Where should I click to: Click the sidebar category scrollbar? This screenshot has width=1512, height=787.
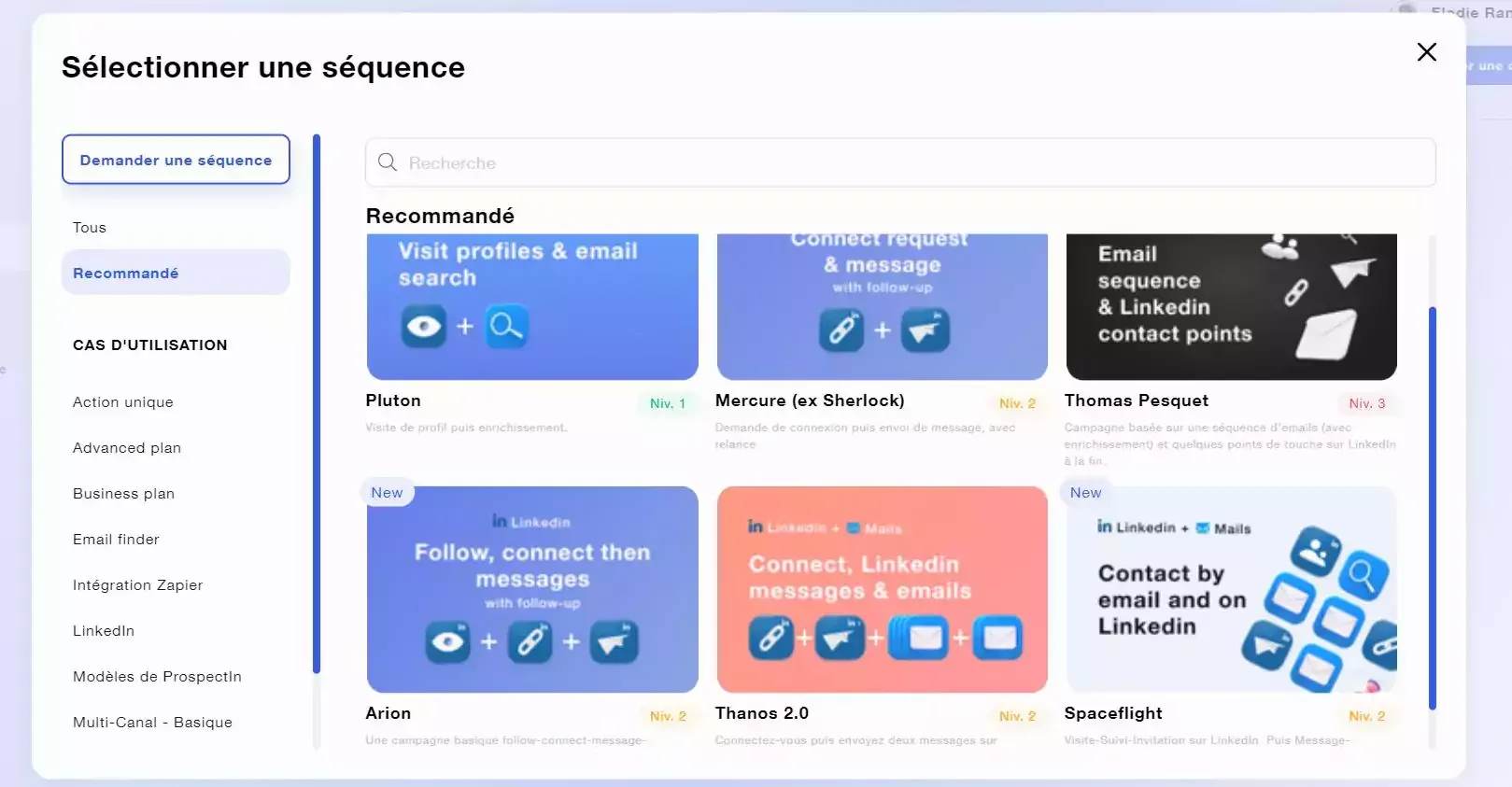click(317, 404)
